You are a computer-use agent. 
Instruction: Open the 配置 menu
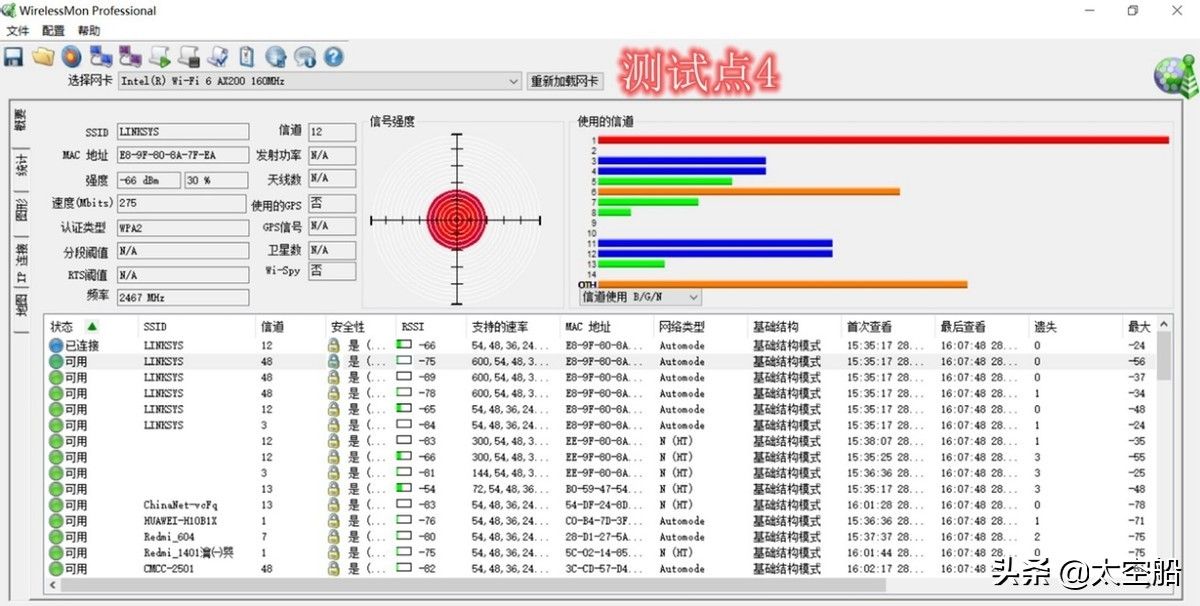coord(53,31)
